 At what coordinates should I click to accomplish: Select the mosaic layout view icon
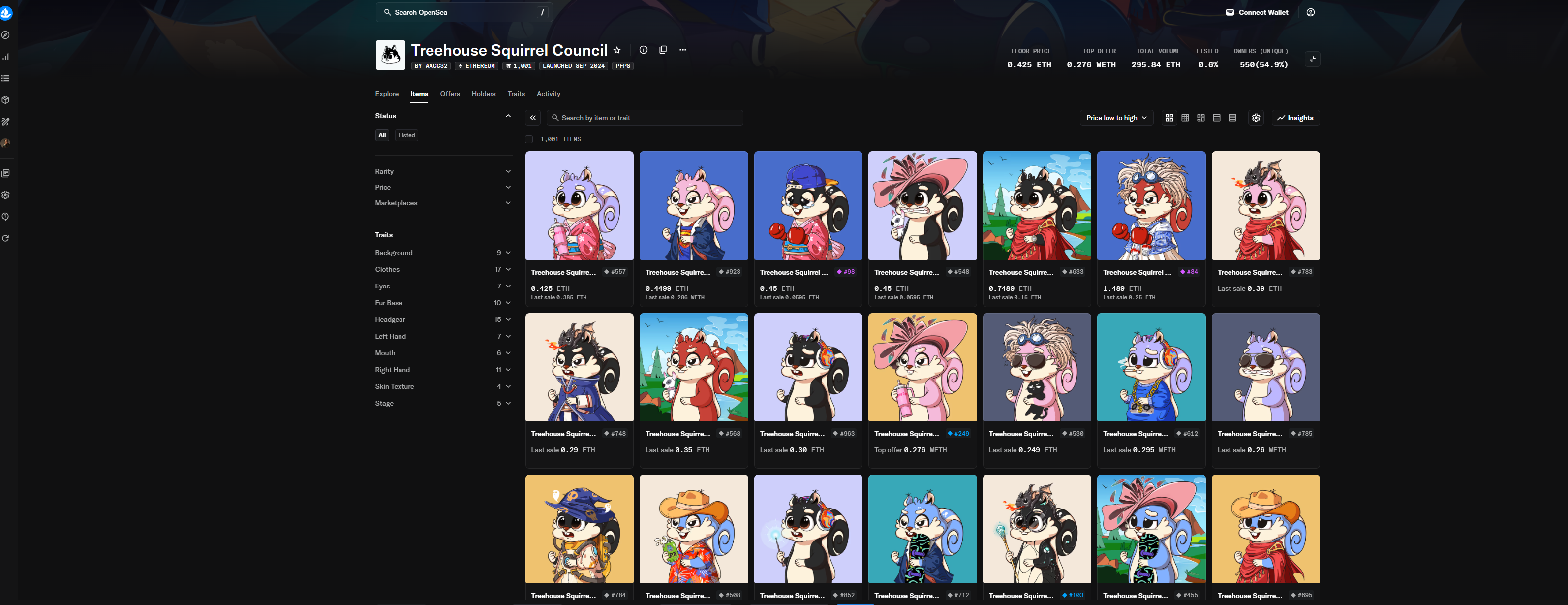pos(1201,118)
